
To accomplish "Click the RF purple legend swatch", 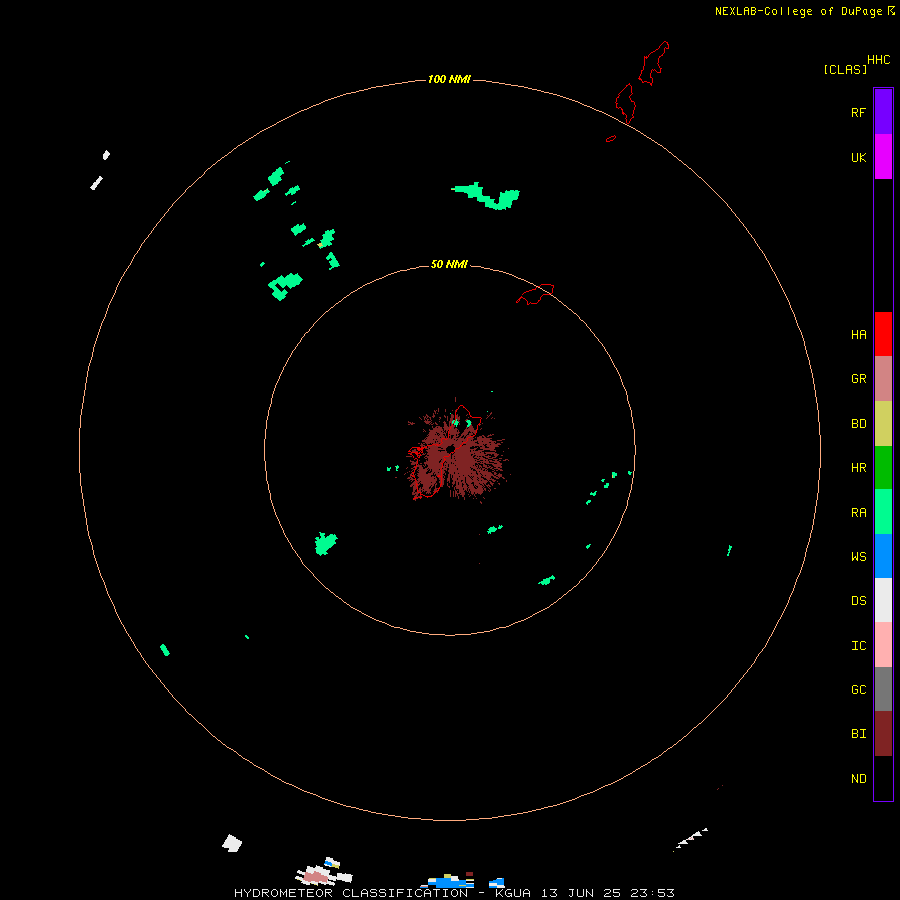I will [x=883, y=112].
